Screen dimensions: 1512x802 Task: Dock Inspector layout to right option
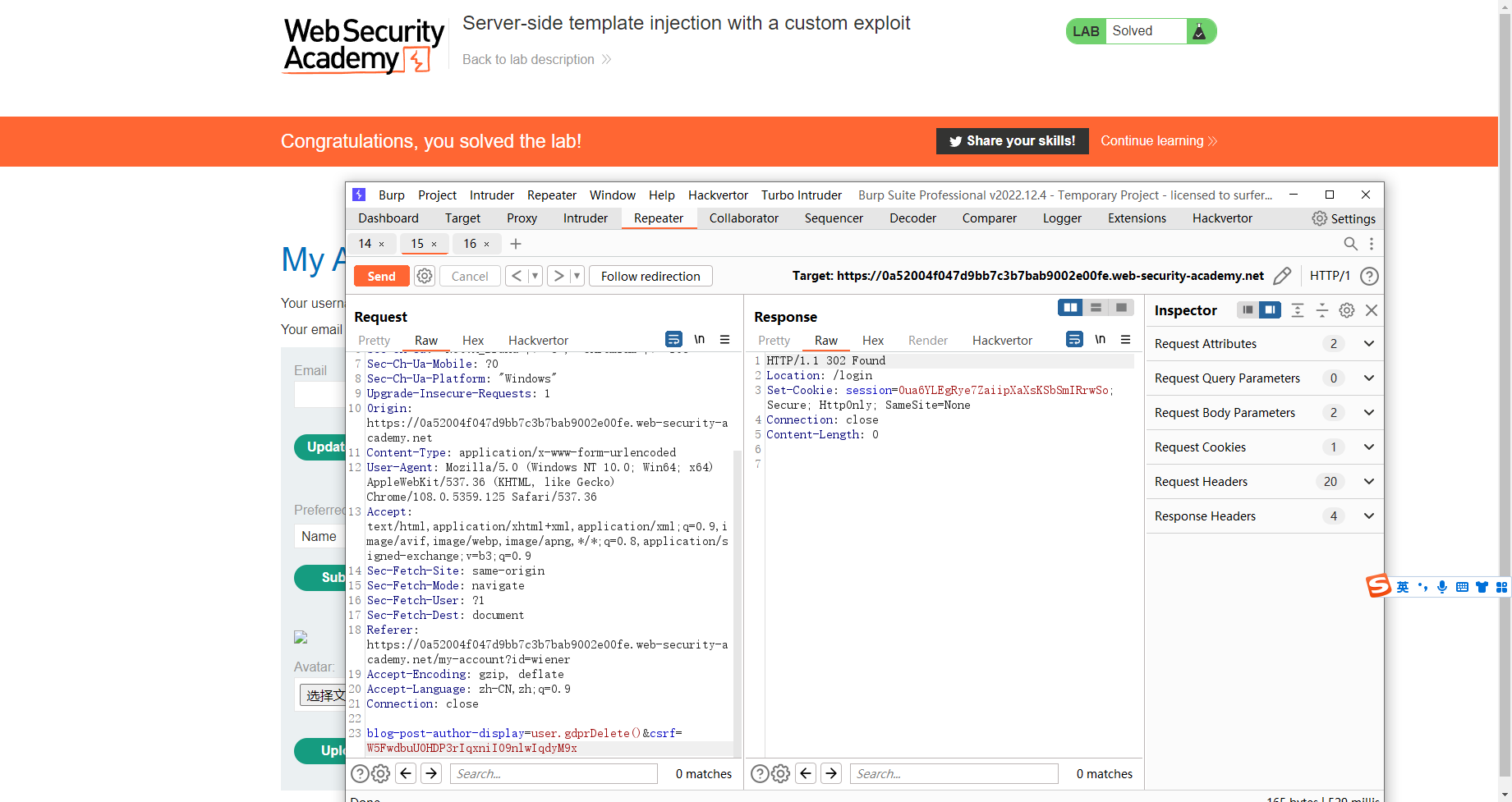(x=1270, y=309)
